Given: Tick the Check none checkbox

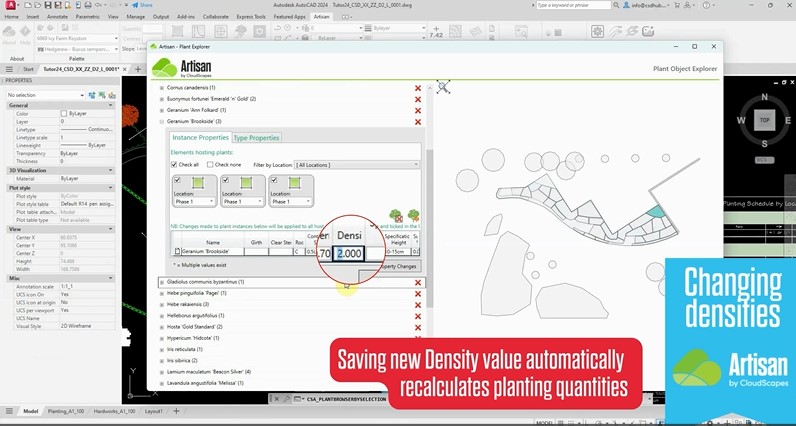Looking at the screenshot, I should coord(210,164).
